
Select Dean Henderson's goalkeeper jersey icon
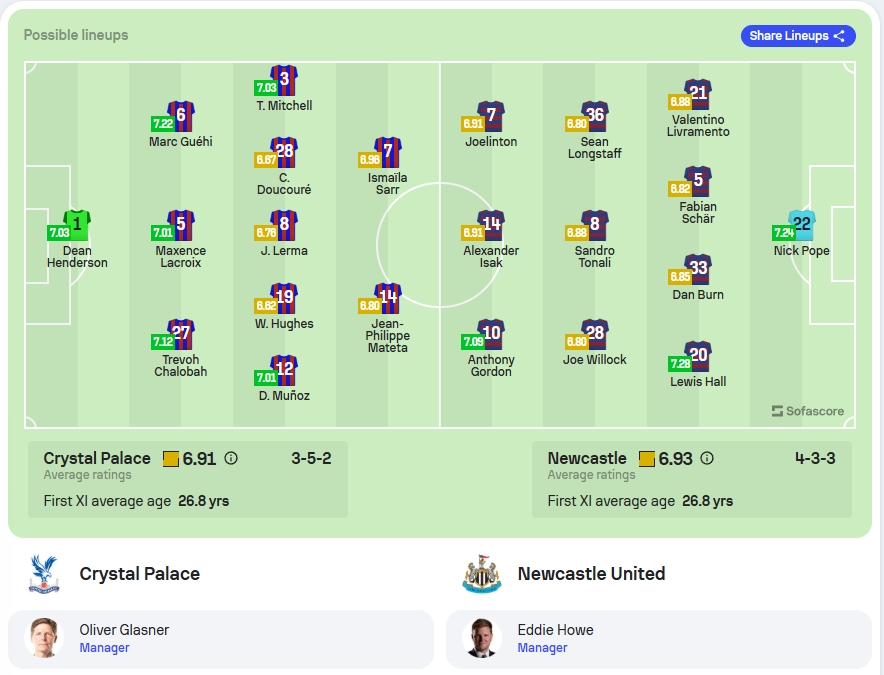pos(77,225)
